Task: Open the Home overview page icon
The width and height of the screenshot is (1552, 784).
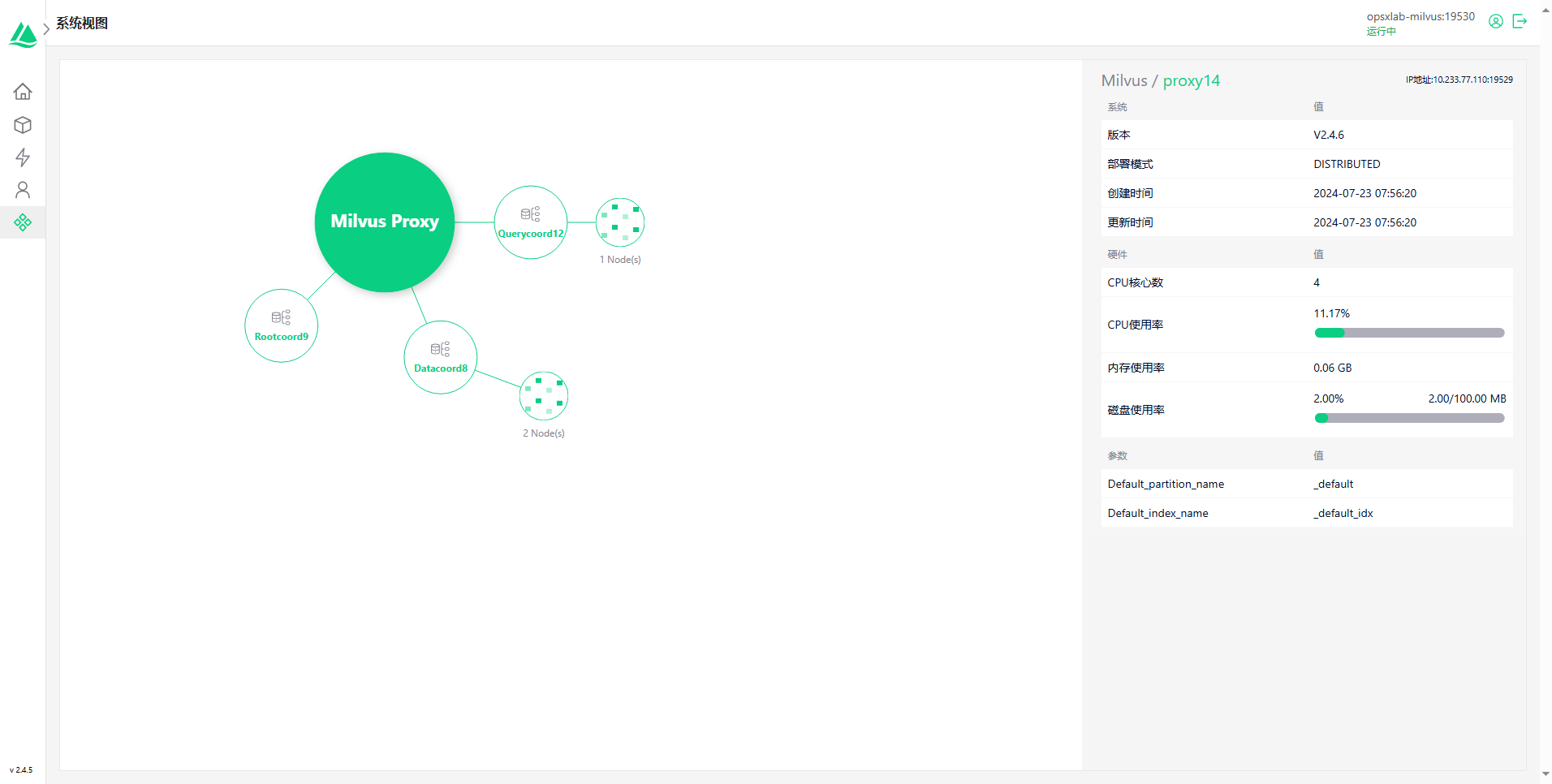Action: click(23, 91)
